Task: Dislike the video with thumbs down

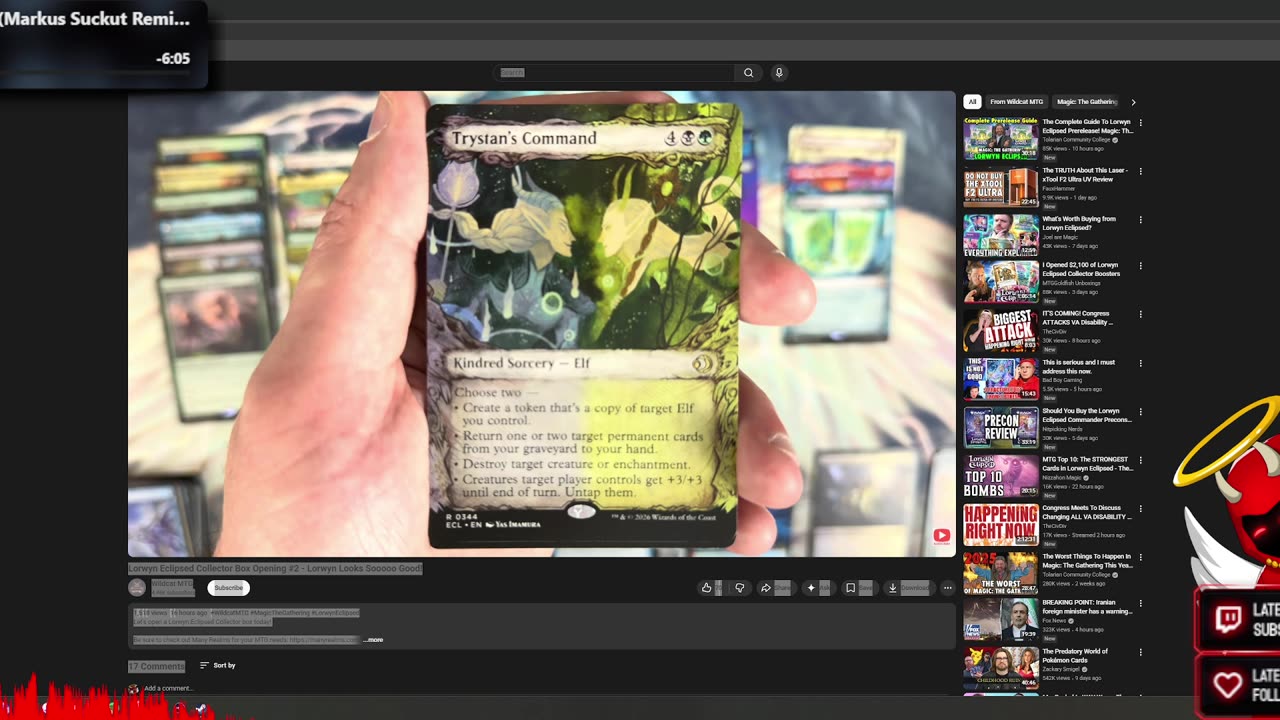Action: [x=740, y=588]
